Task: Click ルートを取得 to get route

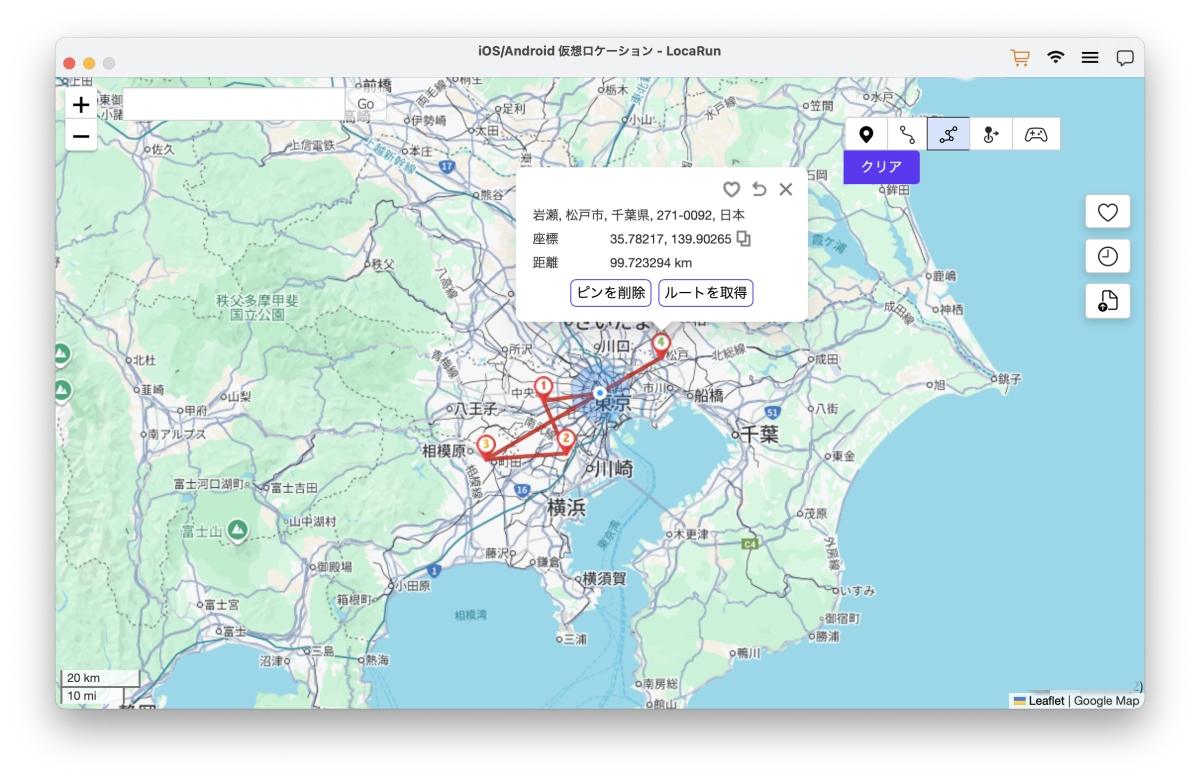Action: click(x=706, y=292)
